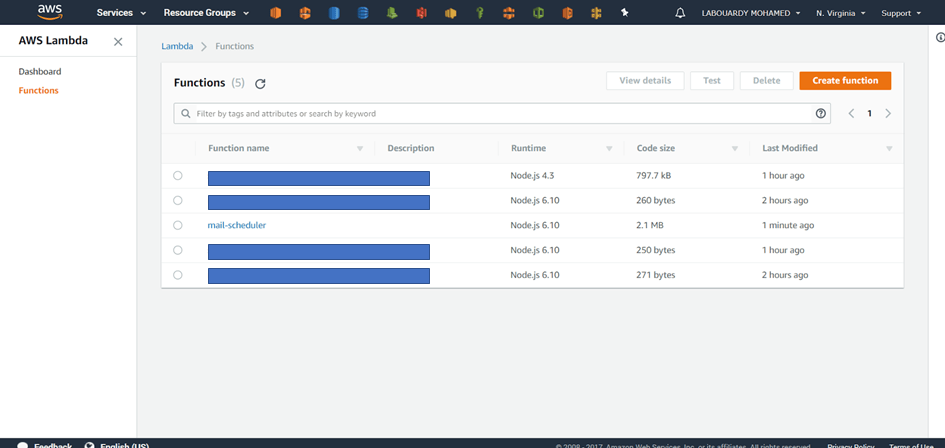Click the 2.1 MB code size cell

coord(650,225)
